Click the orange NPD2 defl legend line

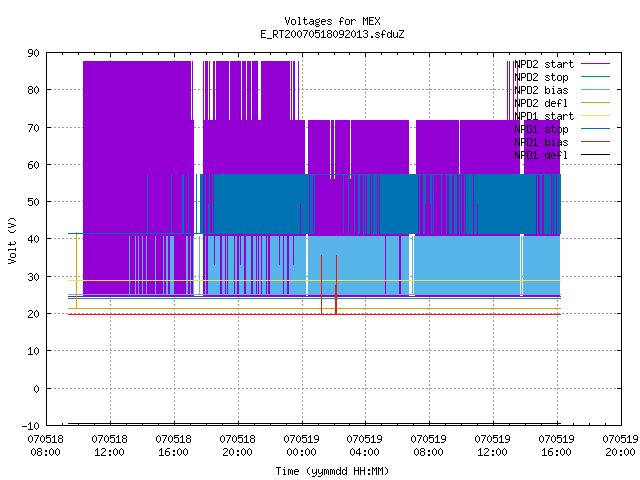pyautogui.click(x=595, y=103)
